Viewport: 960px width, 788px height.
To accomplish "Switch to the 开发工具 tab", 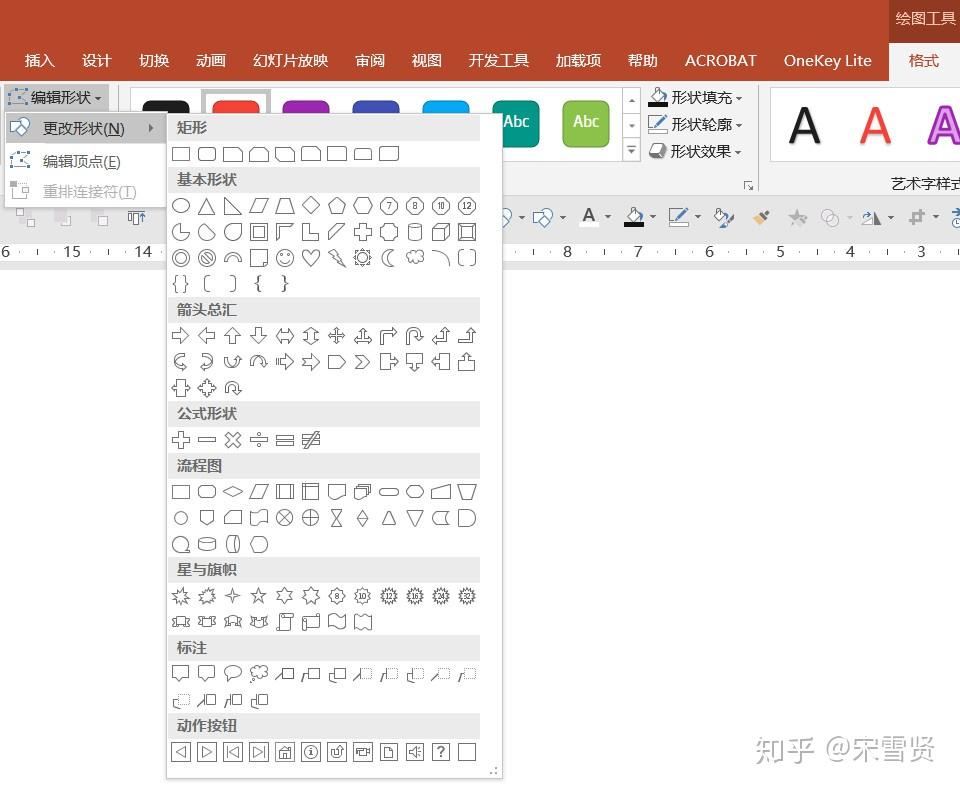I will pos(498,61).
